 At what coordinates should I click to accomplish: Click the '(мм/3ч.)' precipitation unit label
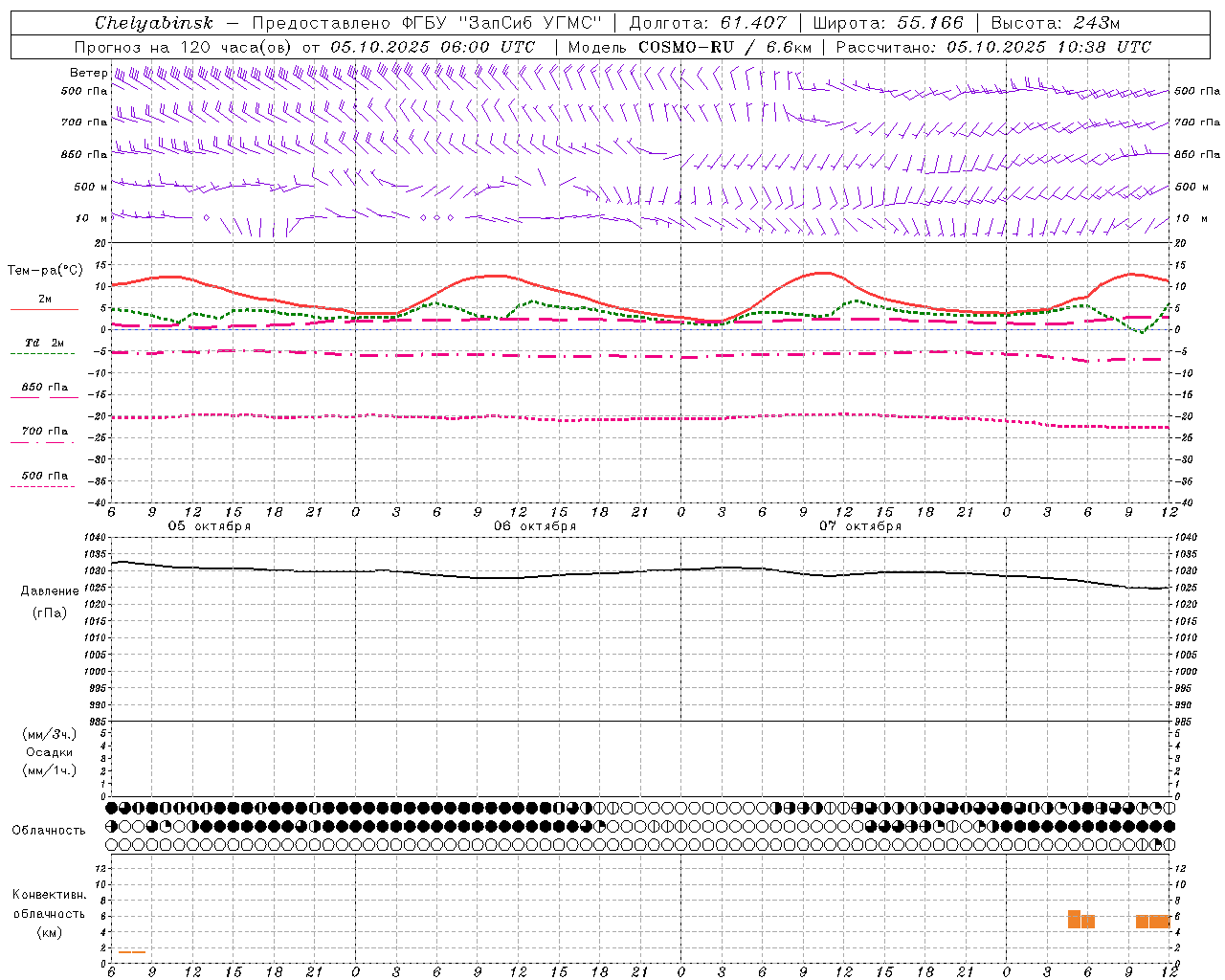click(x=50, y=735)
